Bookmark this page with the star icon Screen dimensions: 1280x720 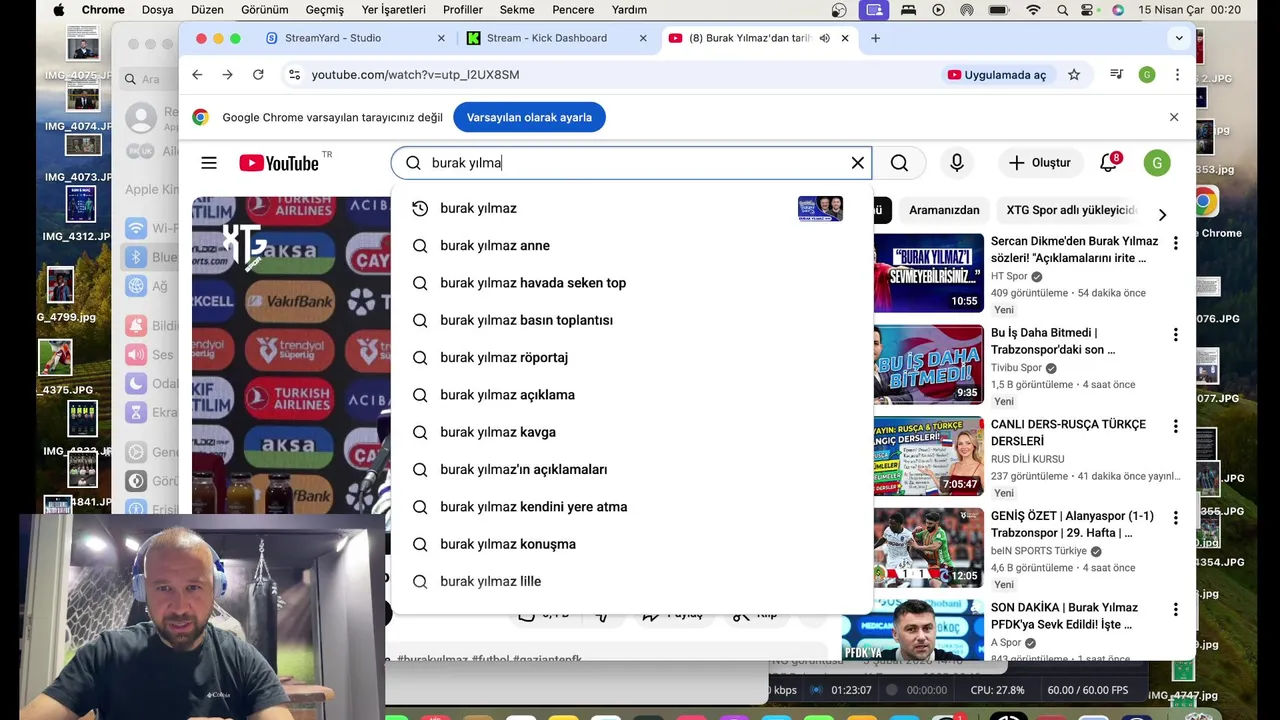1074,75
